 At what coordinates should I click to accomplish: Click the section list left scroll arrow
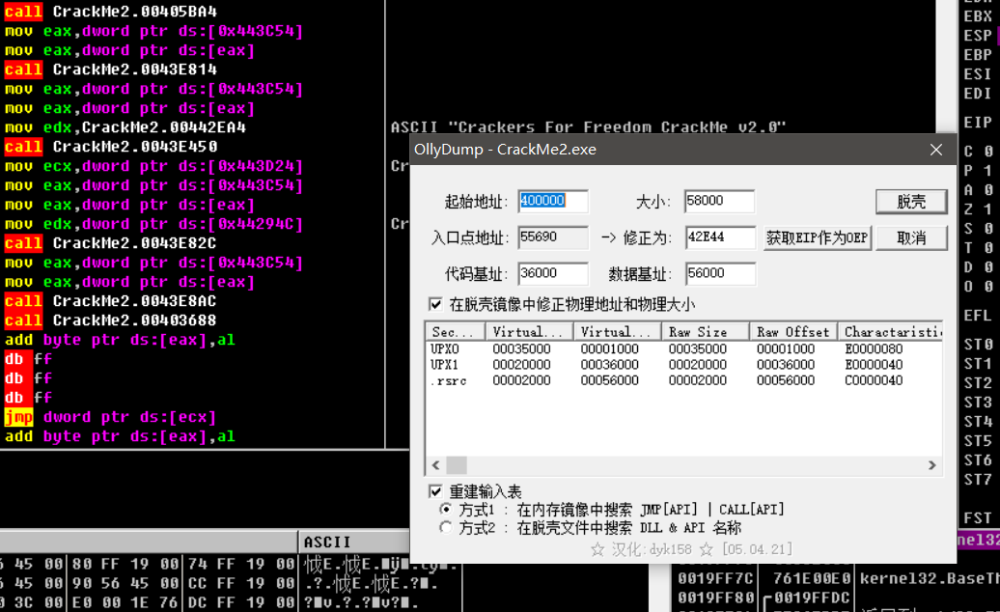436,465
